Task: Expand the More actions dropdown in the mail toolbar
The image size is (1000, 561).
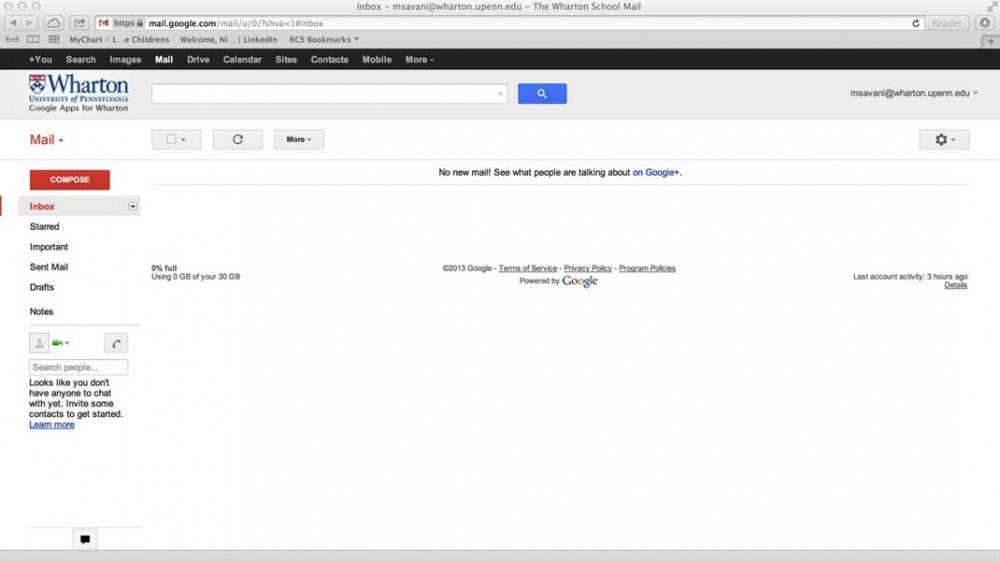Action: click(298, 140)
